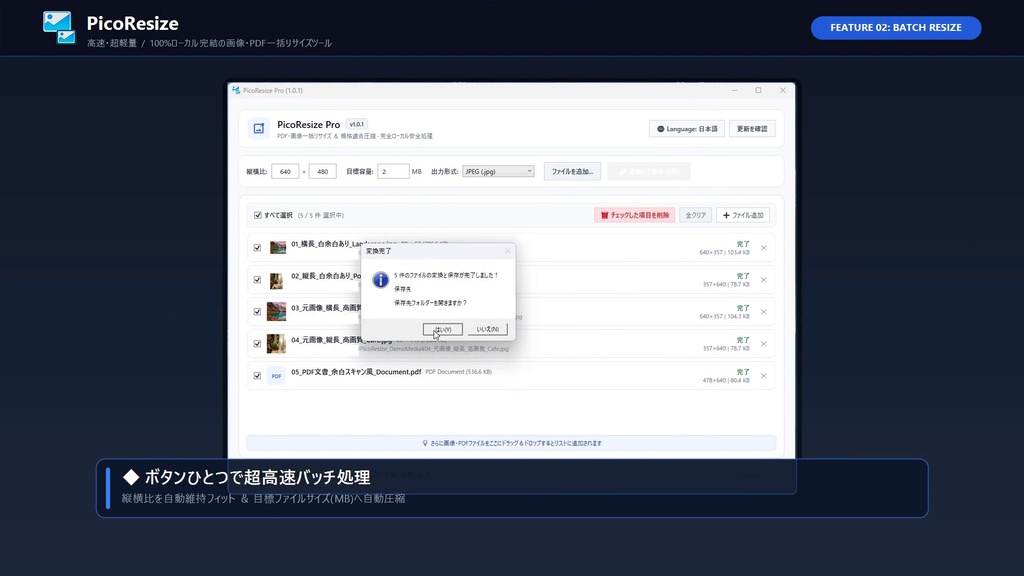Open the 03_元画像_横長 thumbnail
1024x576 pixels.
(x=276, y=312)
